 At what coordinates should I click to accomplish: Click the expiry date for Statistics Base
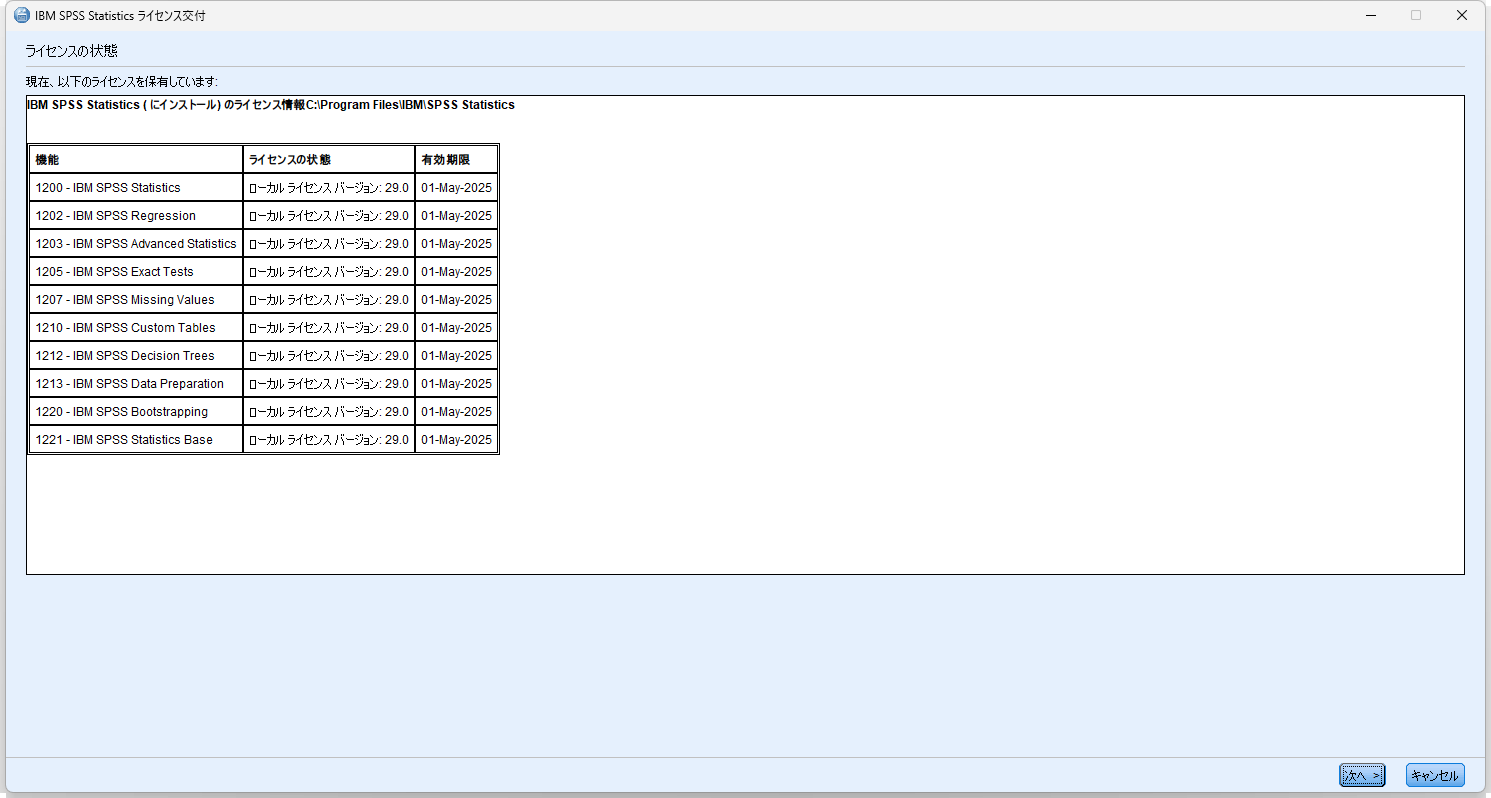456,440
